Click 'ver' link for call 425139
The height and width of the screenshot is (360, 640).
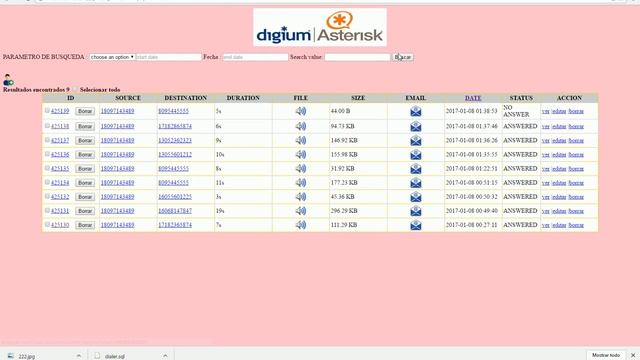pos(545,111)
